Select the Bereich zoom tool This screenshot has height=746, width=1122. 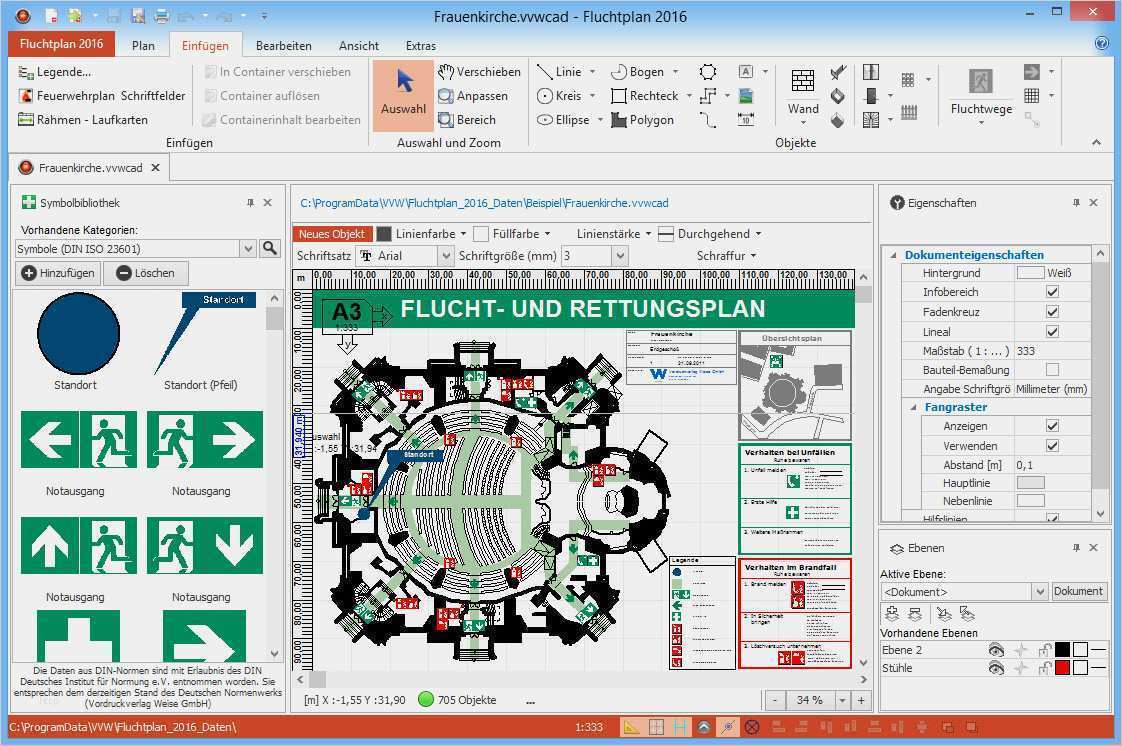[467, 119]
